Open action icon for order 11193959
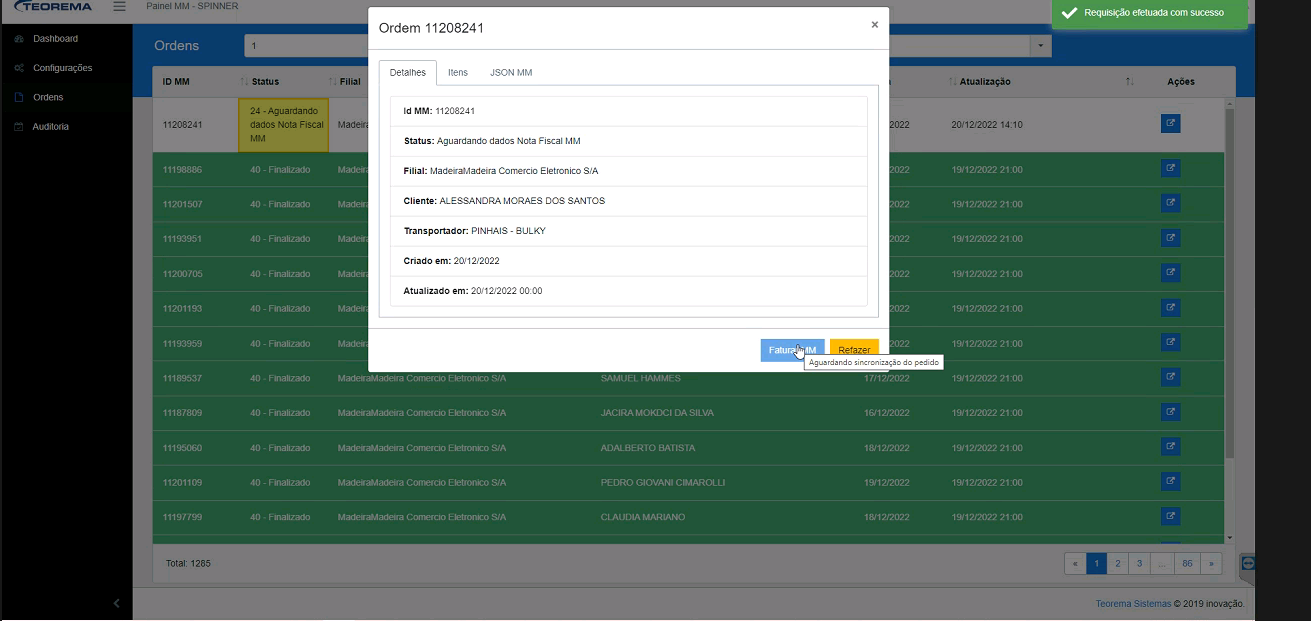The height and width of the screenshot is (621, 1311). pos(1170,343)
